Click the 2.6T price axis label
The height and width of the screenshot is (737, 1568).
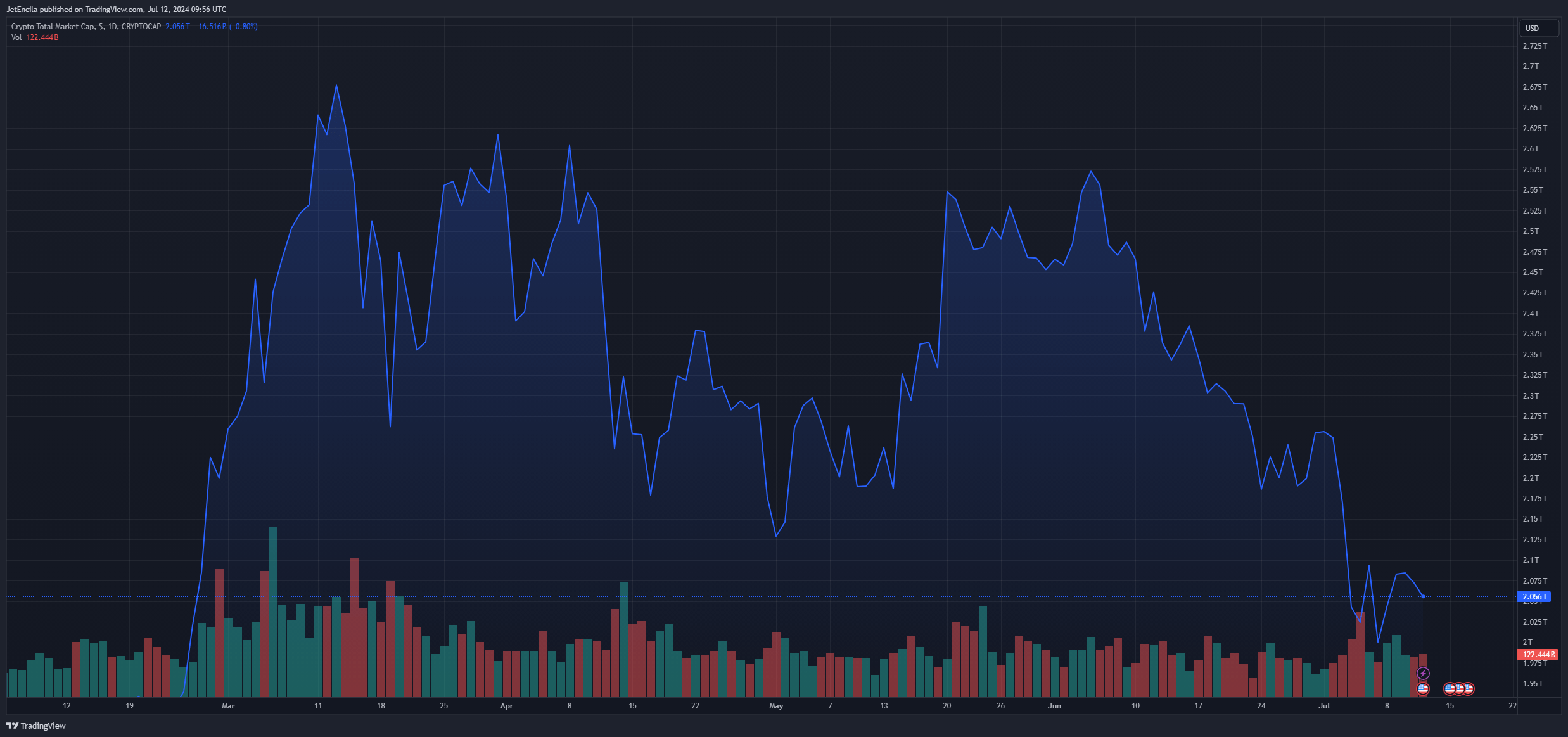coord(1531,149)
